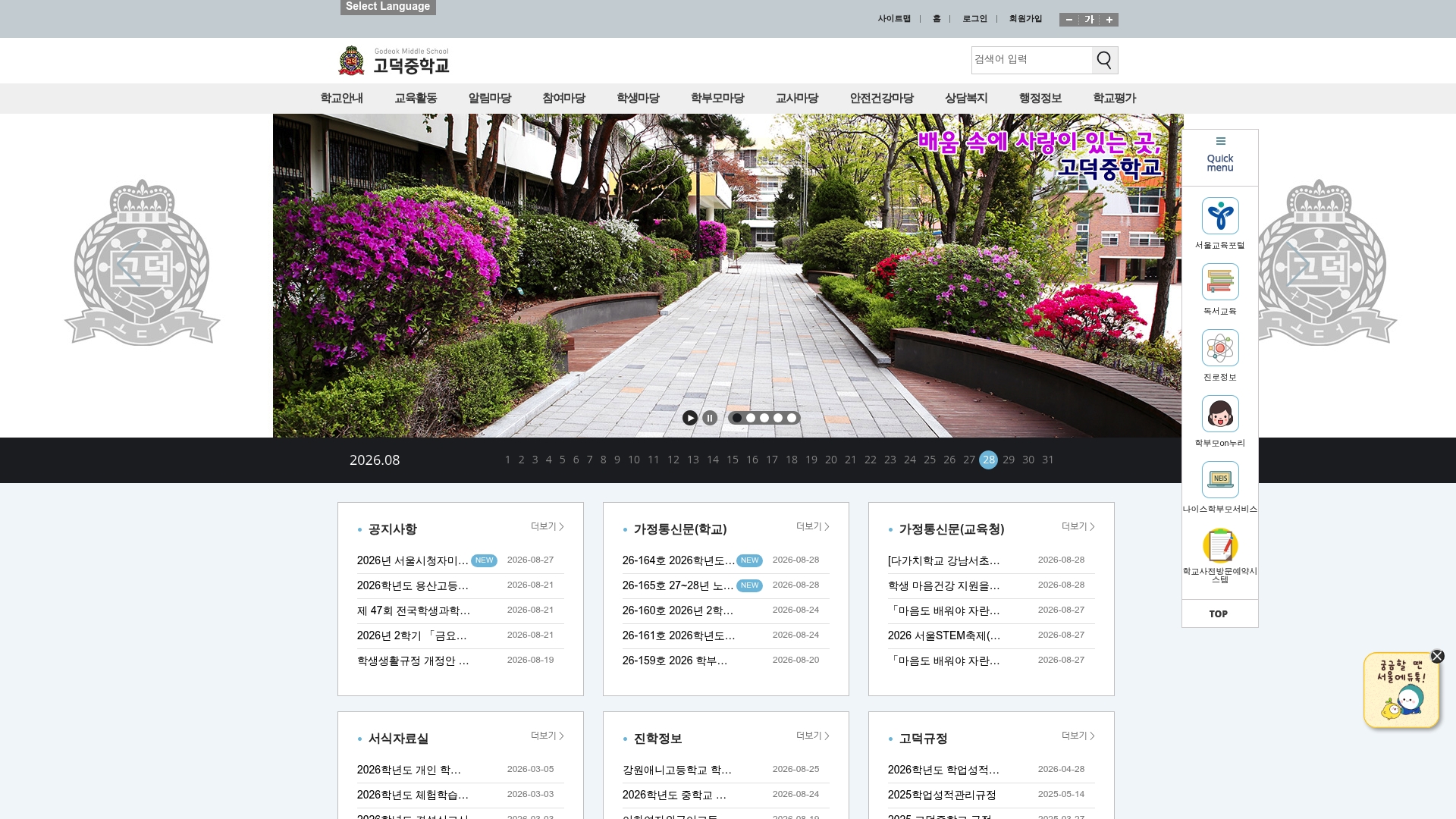Open the 서울에듀톡 chatbot widget
Screen dimensions: 1456x819
[1401, 691]
